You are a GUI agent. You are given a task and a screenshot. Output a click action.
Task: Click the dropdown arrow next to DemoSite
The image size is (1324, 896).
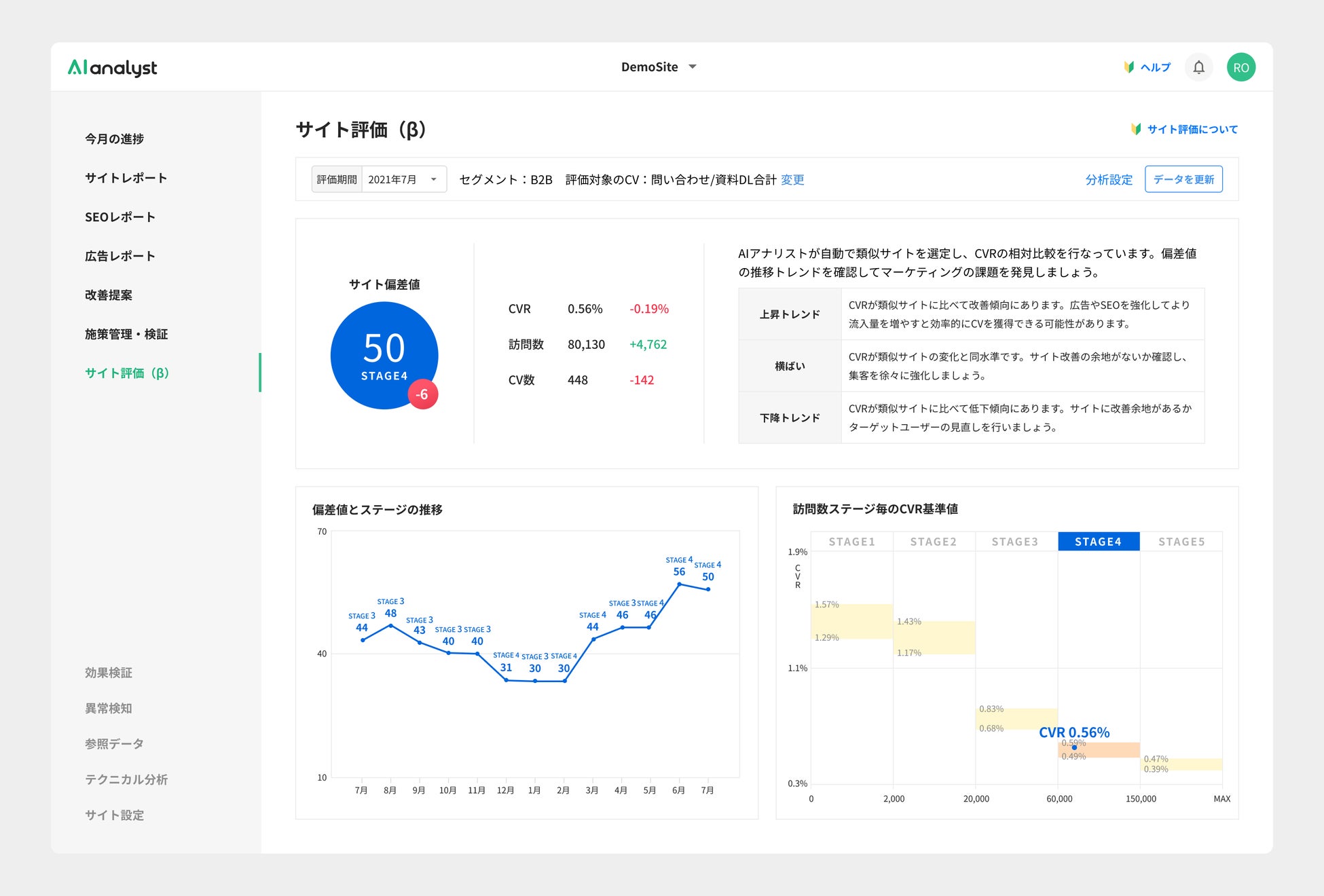coord(693,67)
